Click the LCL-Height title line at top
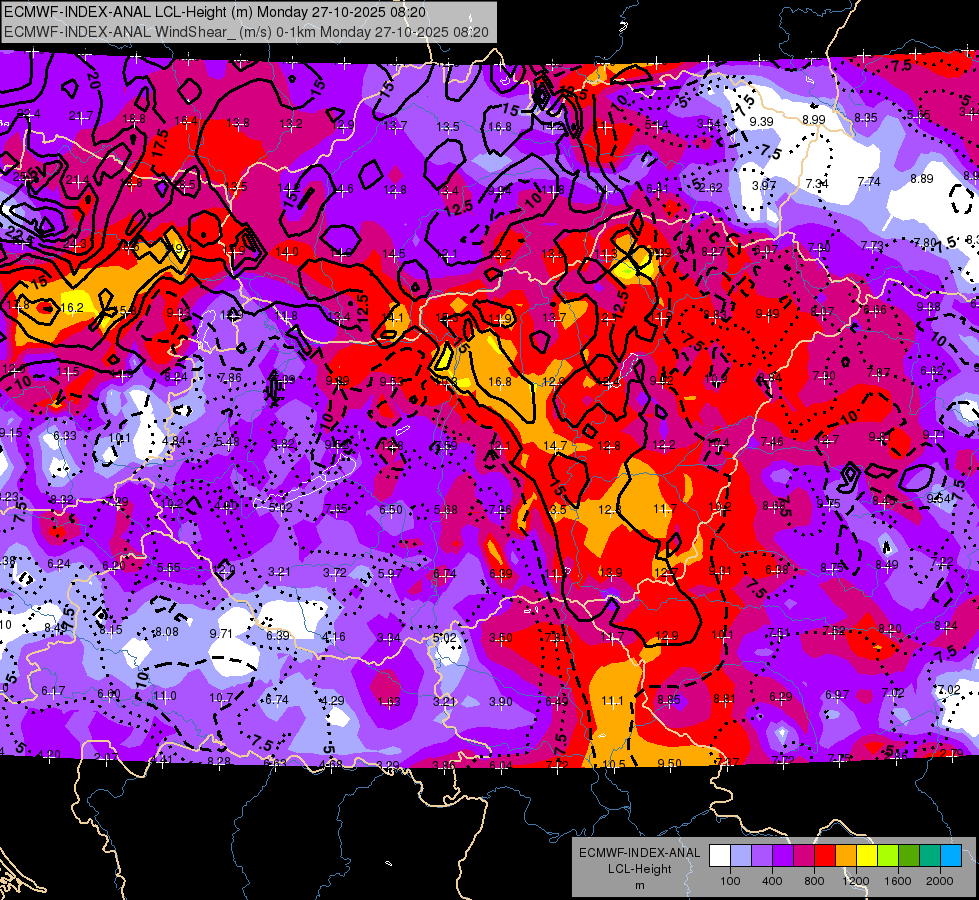Viewport: 979px width, 900px height. point(215,12)
